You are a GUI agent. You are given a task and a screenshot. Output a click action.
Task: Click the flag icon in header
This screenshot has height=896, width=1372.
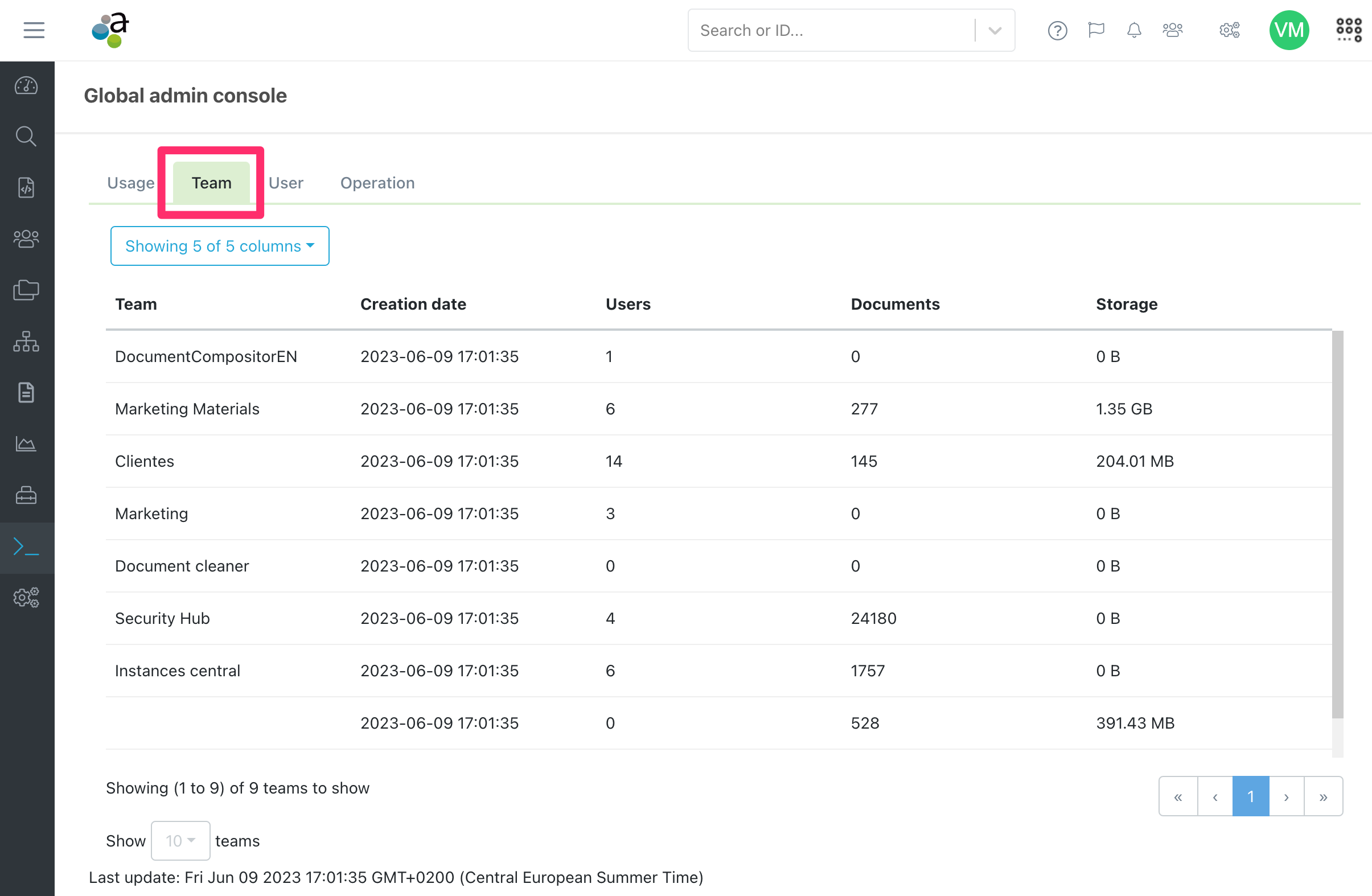pyautogui.click(x=1096, y=30)
